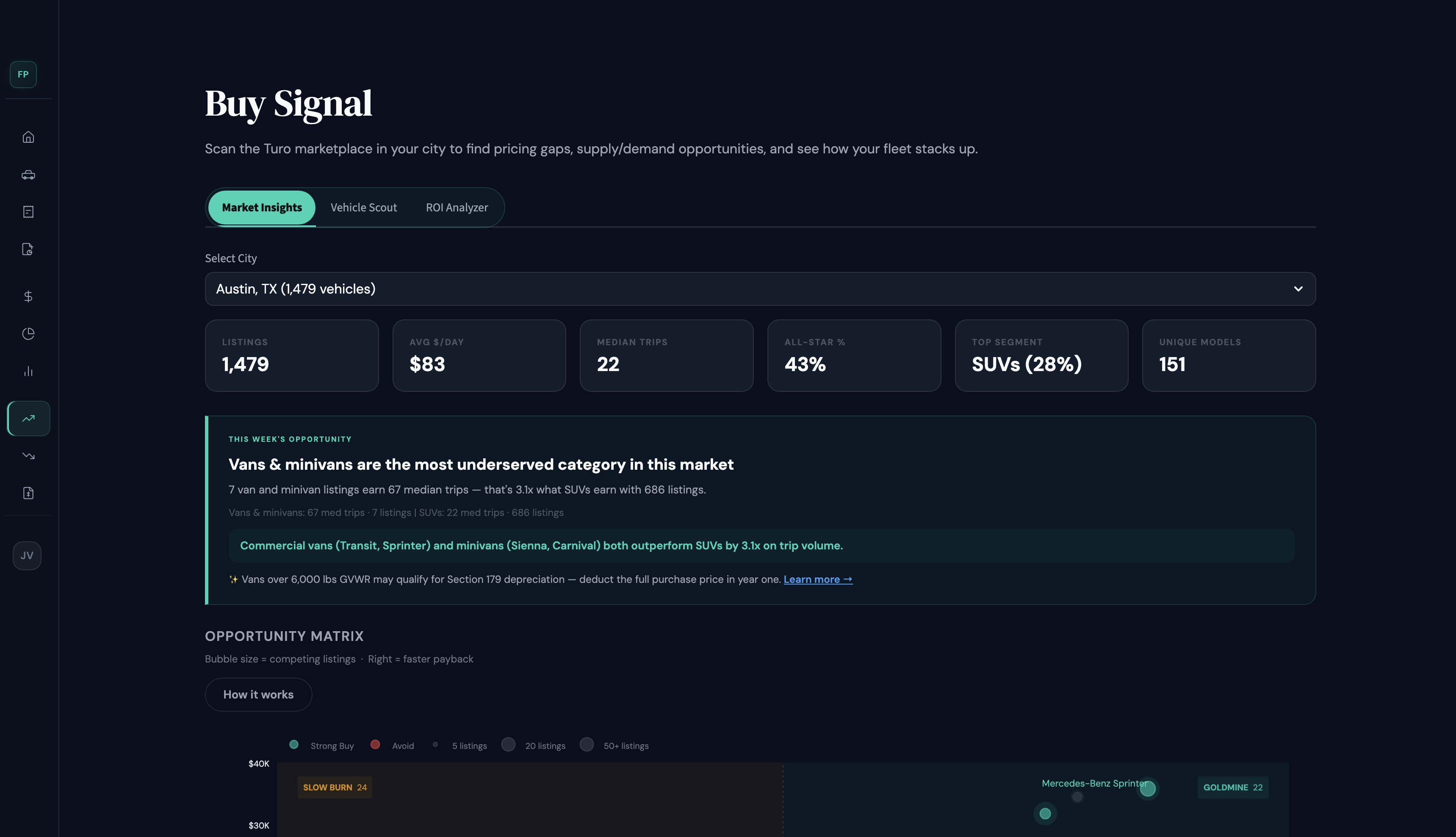Open the pie chart analytics icon

pyautogui.click(x=28, y=333)
